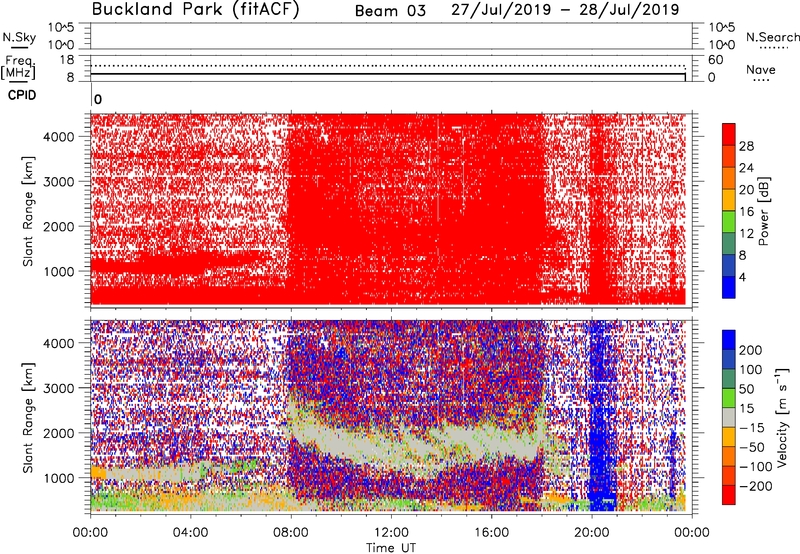Click the CPID label
Viewport: 800px width, 554px height.
[x=22, y=95]
